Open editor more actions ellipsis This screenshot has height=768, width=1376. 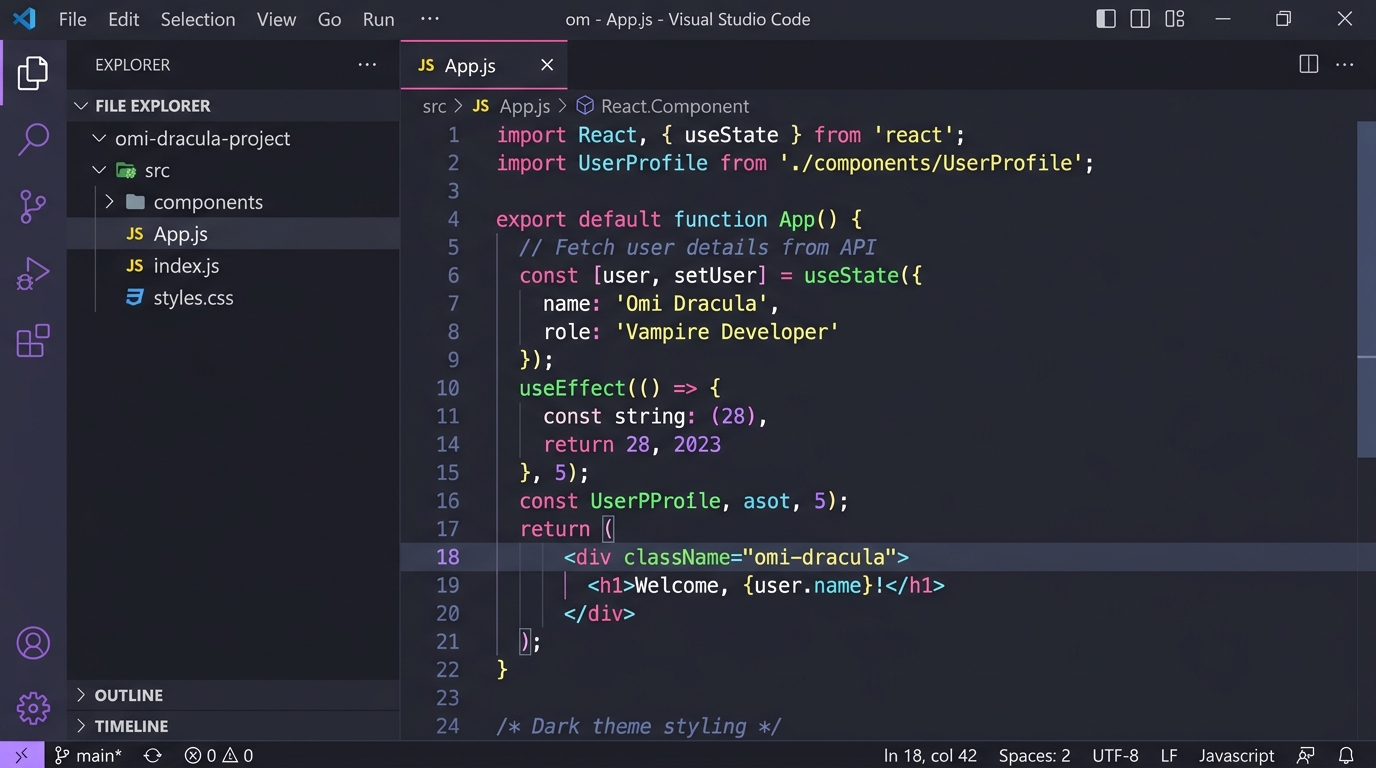pos(1344,65)
